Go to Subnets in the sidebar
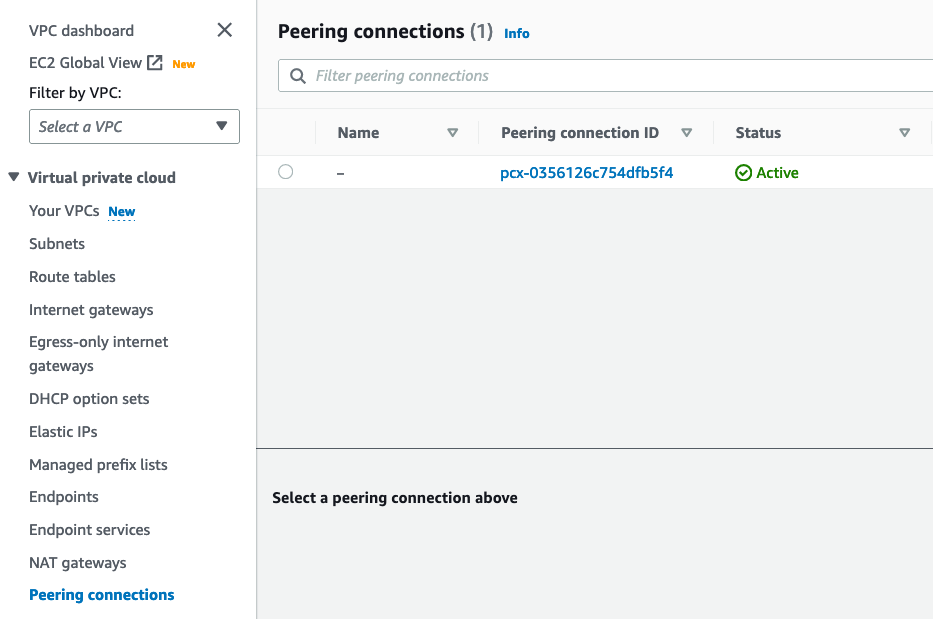Viewport: 933px width, 619px height. coord(57,244)
